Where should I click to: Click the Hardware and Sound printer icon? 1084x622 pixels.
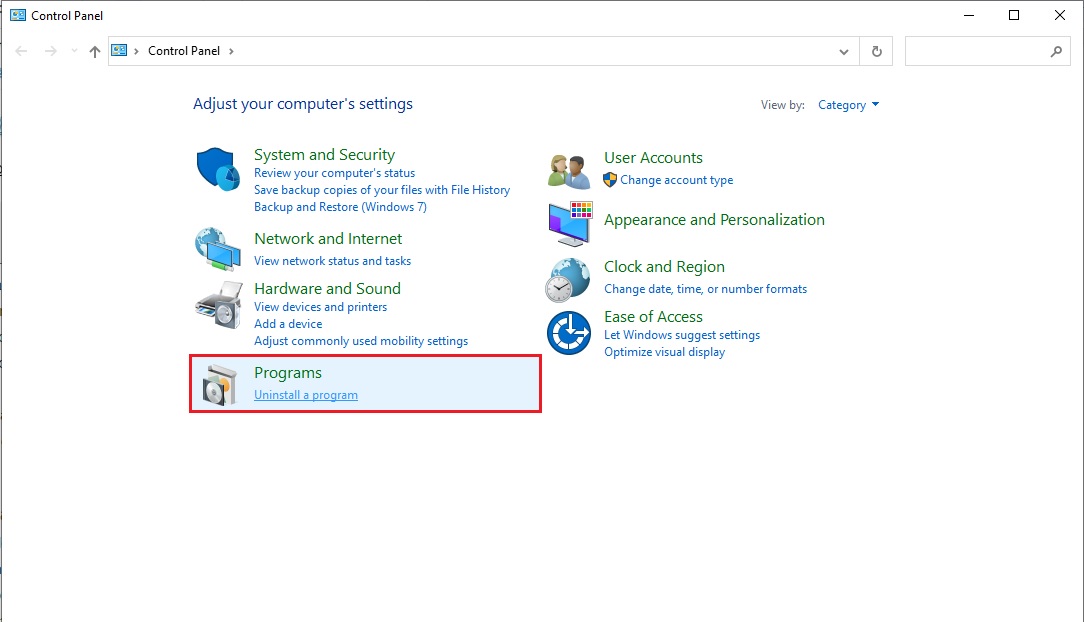click(x=219, y=304)
